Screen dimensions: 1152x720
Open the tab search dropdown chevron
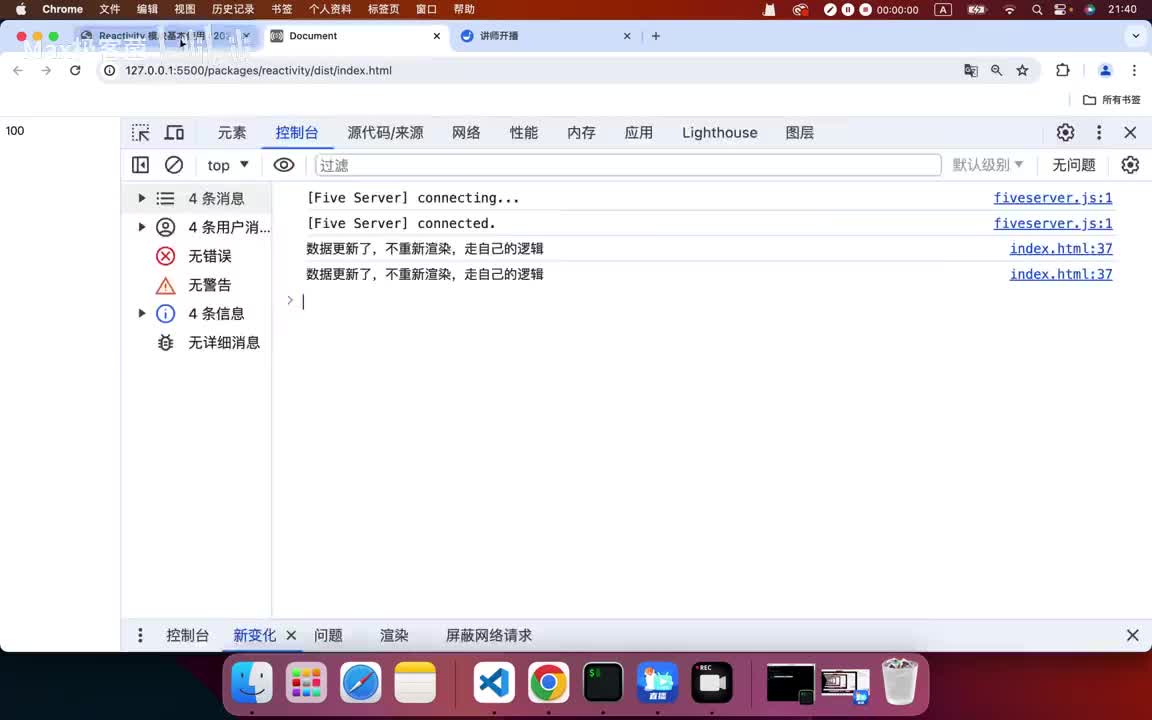pyautogui.click(x=1135, y=36)
